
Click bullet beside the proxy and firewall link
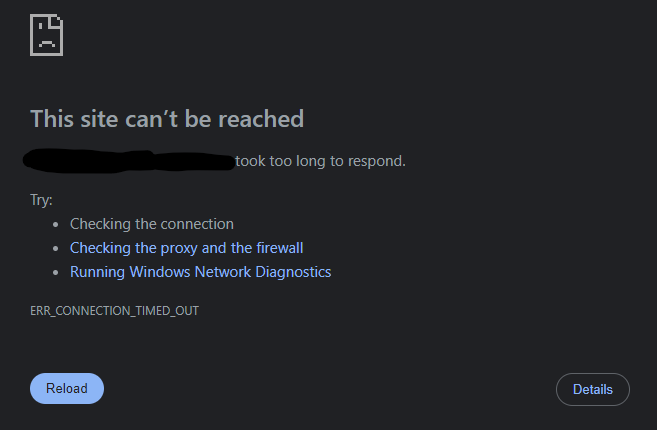(x=55, y=249)
